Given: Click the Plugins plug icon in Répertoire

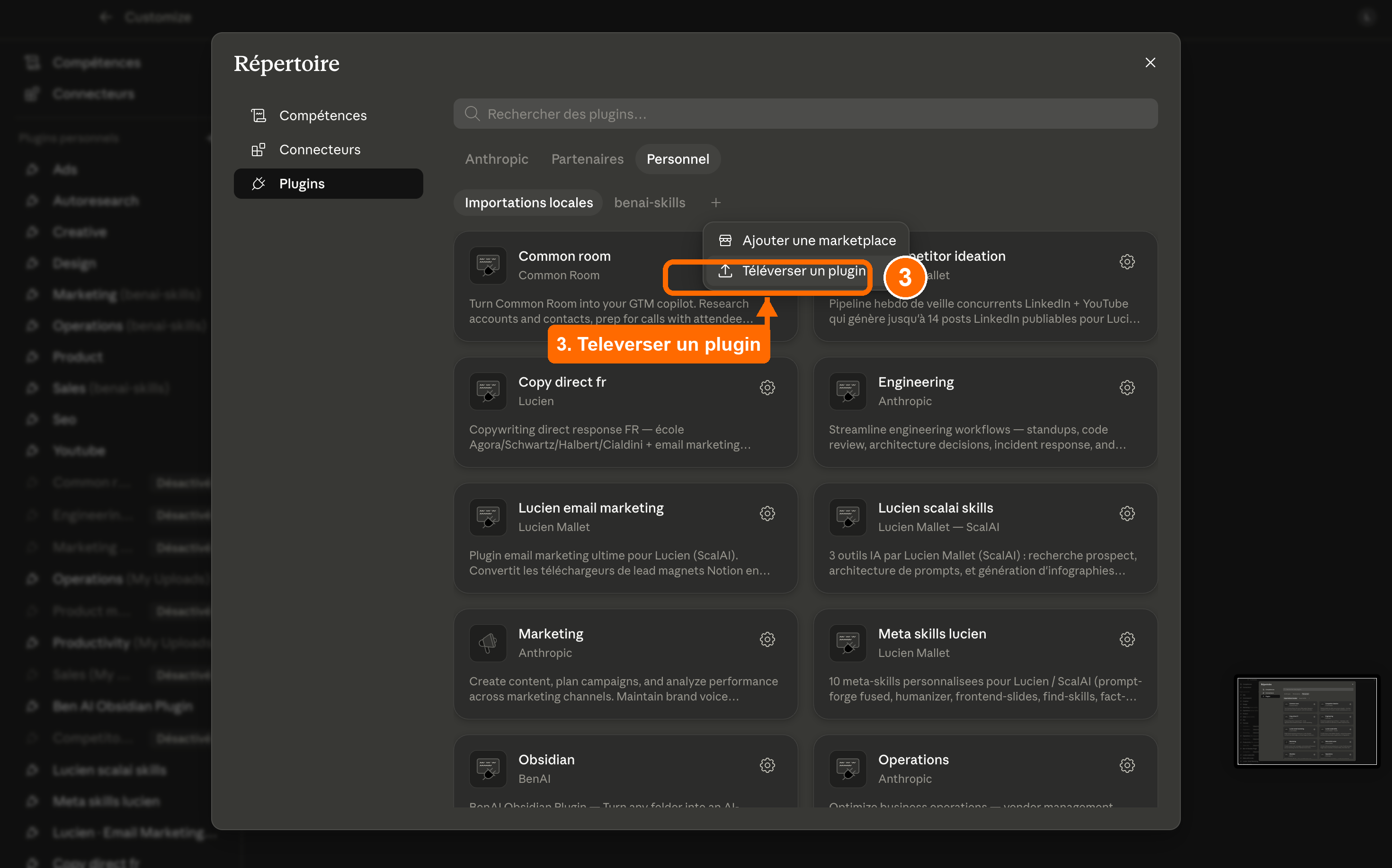Looking at the screenshot, I should (259, 184).
